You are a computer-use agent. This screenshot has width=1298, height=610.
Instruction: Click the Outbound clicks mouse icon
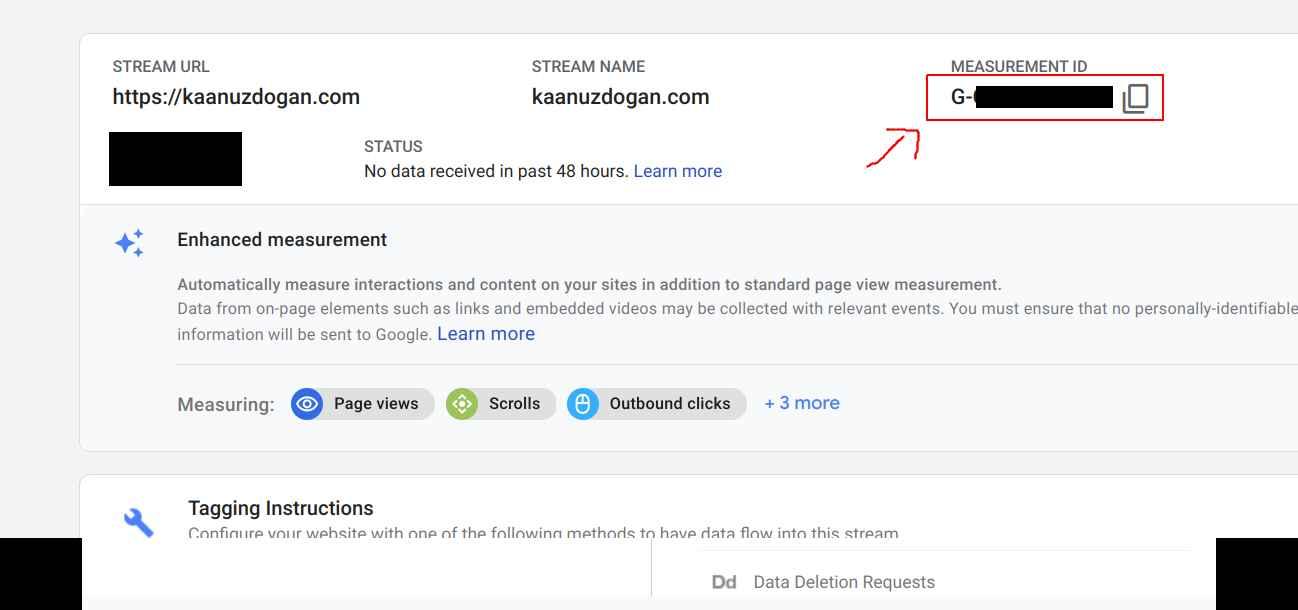pos(583,404)
